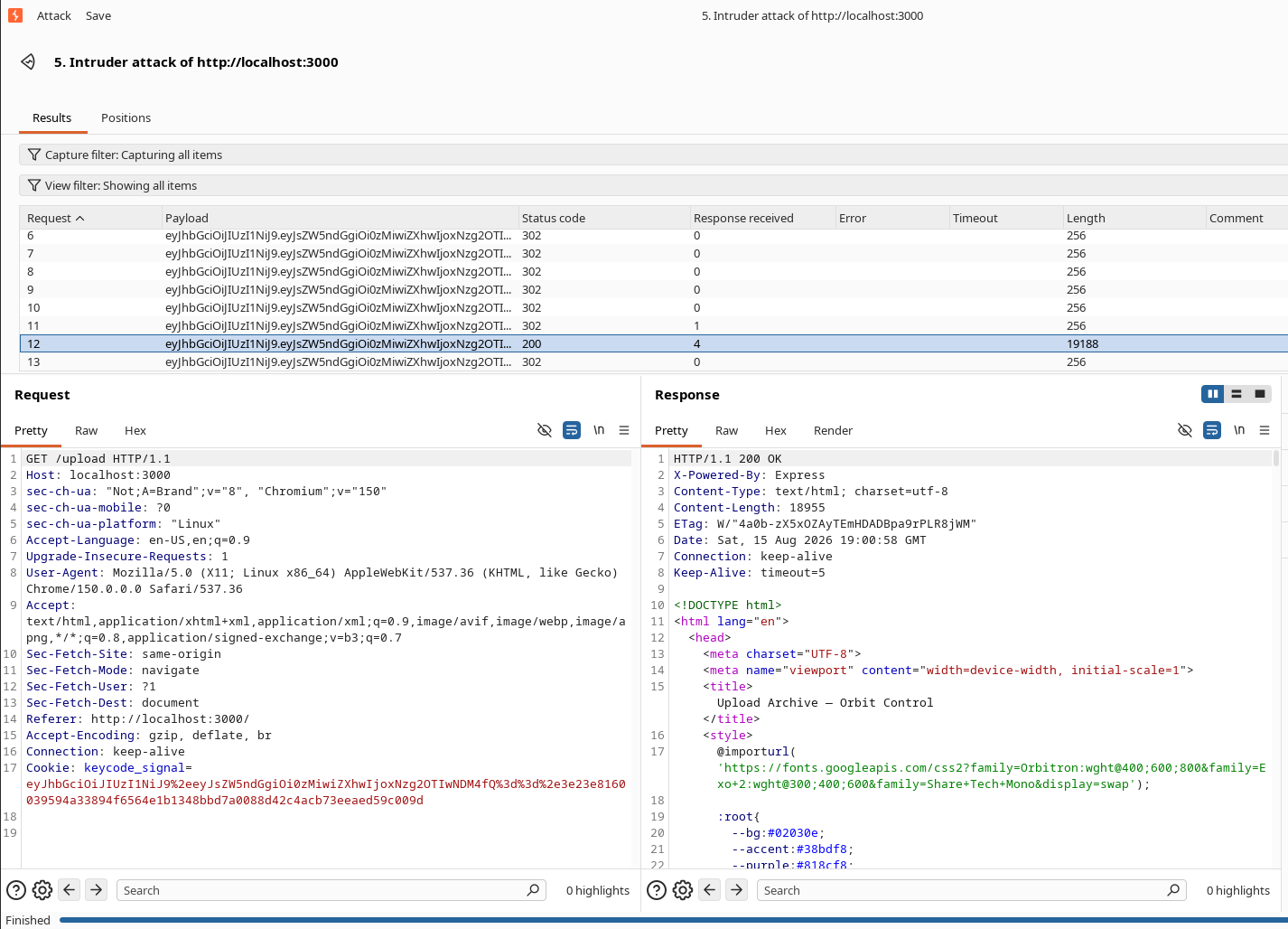Viewport: 1288px width, 929px height.
Task: Click the Burp Suite lightning logo icon
Action: [15, 15]
